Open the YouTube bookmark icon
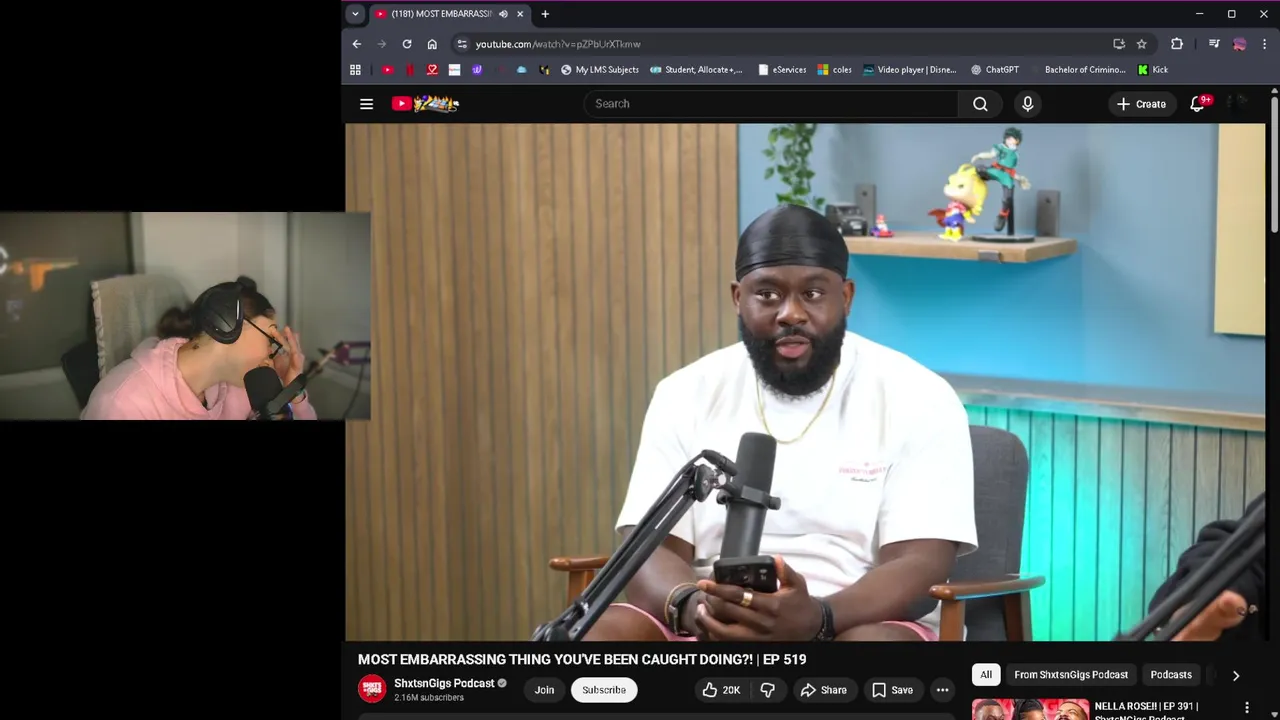 tap(388, 70)
